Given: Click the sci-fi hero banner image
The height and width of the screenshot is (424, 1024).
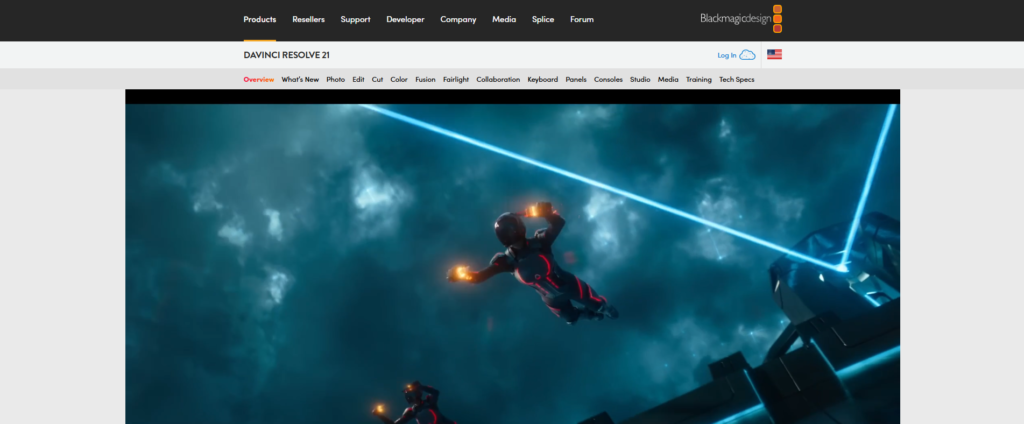Looking at the screenshot, I should coord(512,260).
